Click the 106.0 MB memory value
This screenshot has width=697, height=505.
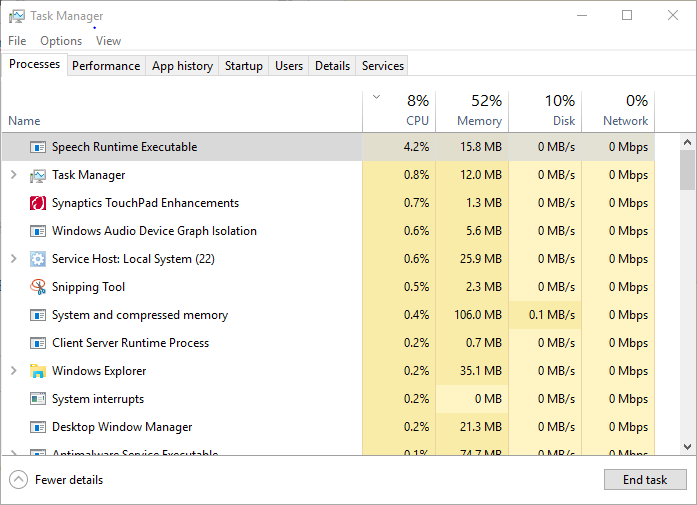[478, 315]
